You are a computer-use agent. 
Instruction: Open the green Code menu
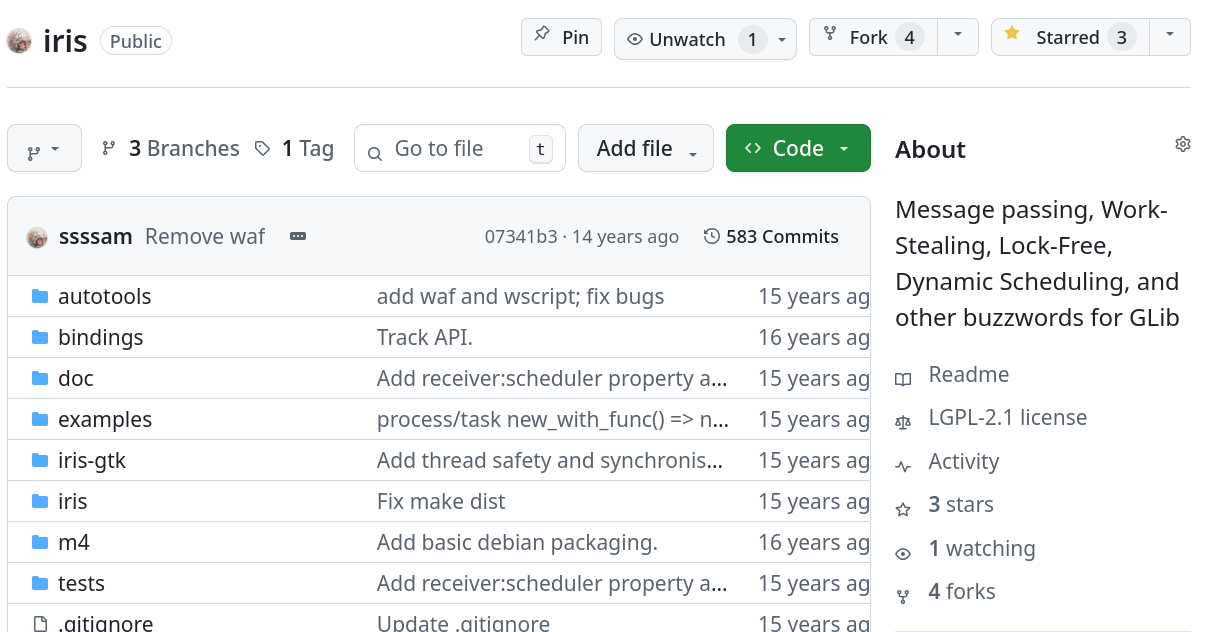coord(797,148)
